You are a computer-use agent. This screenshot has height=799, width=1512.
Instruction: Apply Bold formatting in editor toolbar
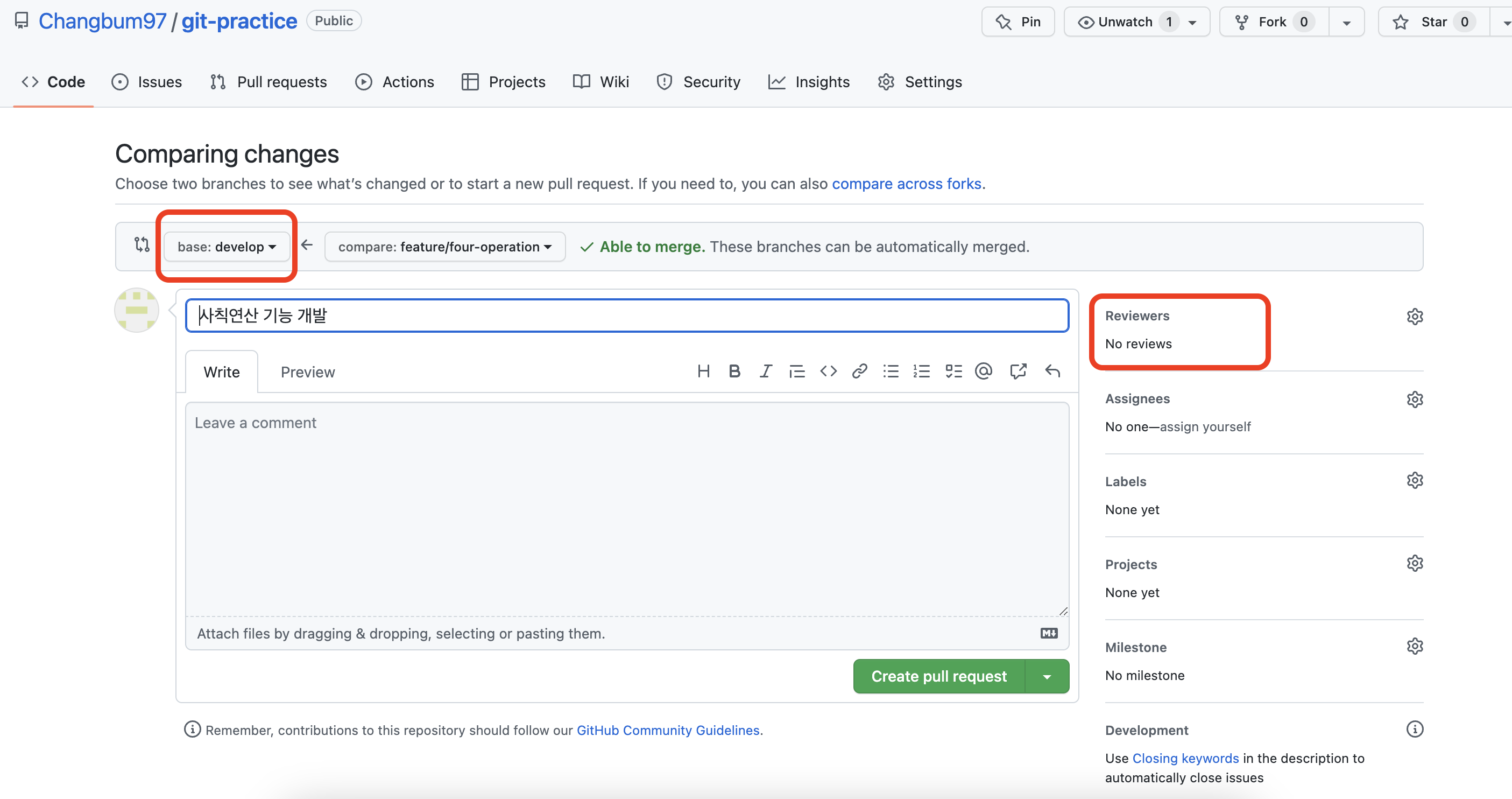734,372
